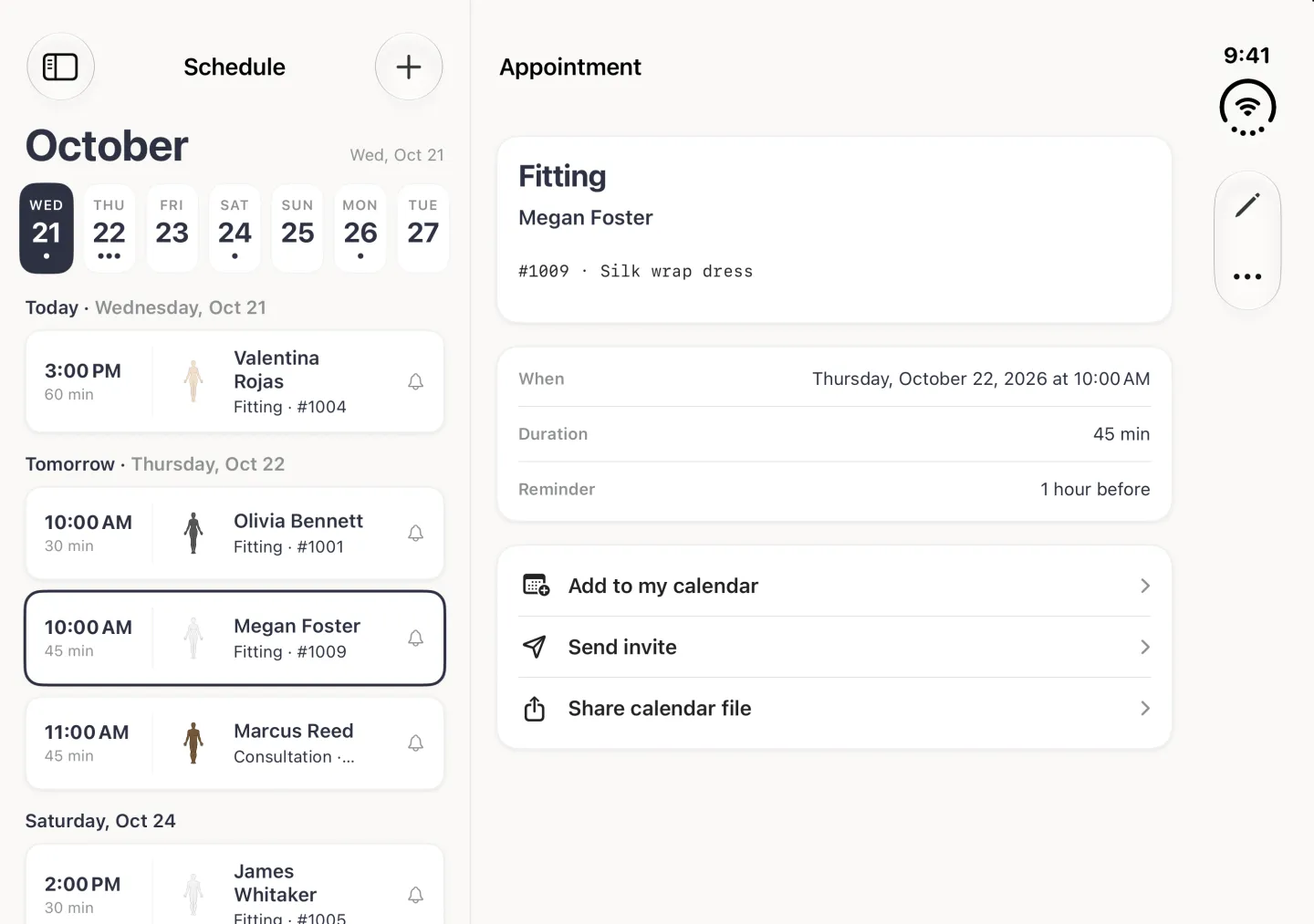The width and height of the screenshot is (1314, 924).
Task: Click Send invite label
Action: [622, 647]
